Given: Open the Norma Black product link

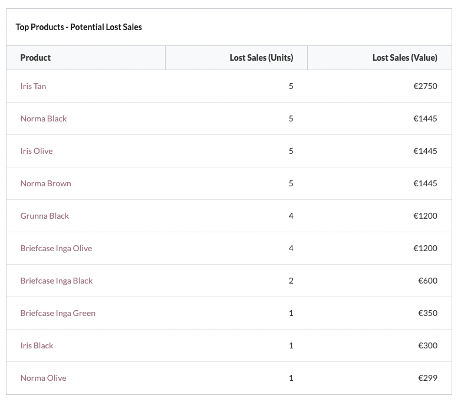Looking at the screenshot, I should tap(44, 119).
